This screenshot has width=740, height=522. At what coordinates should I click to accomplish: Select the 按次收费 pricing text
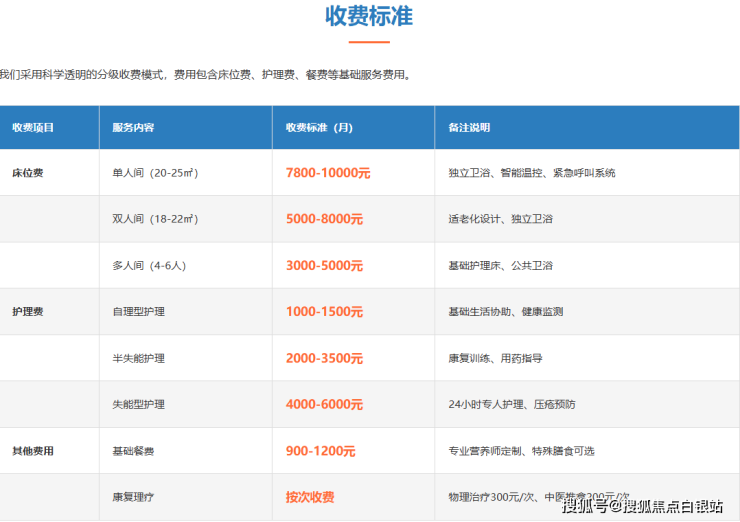[310, 497]
